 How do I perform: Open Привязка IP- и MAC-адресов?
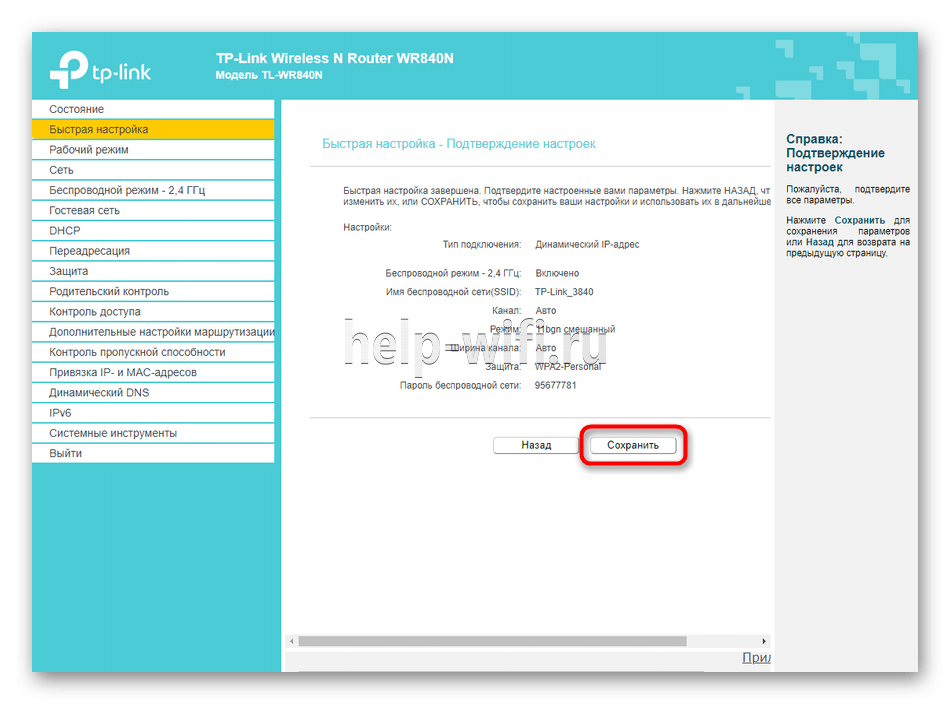(153, 372)
